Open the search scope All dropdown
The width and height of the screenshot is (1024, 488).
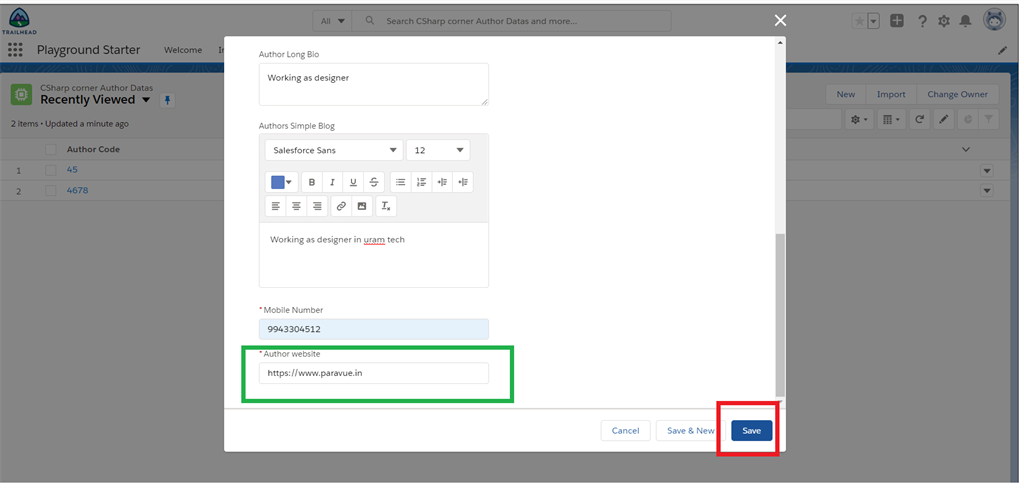[332, 21]
